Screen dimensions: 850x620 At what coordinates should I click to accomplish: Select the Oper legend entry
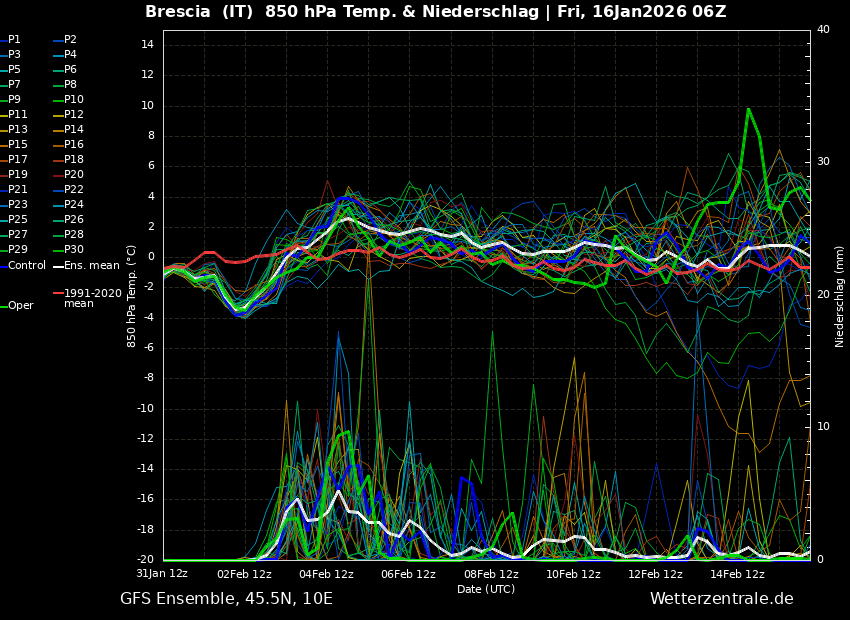point(20,306)
